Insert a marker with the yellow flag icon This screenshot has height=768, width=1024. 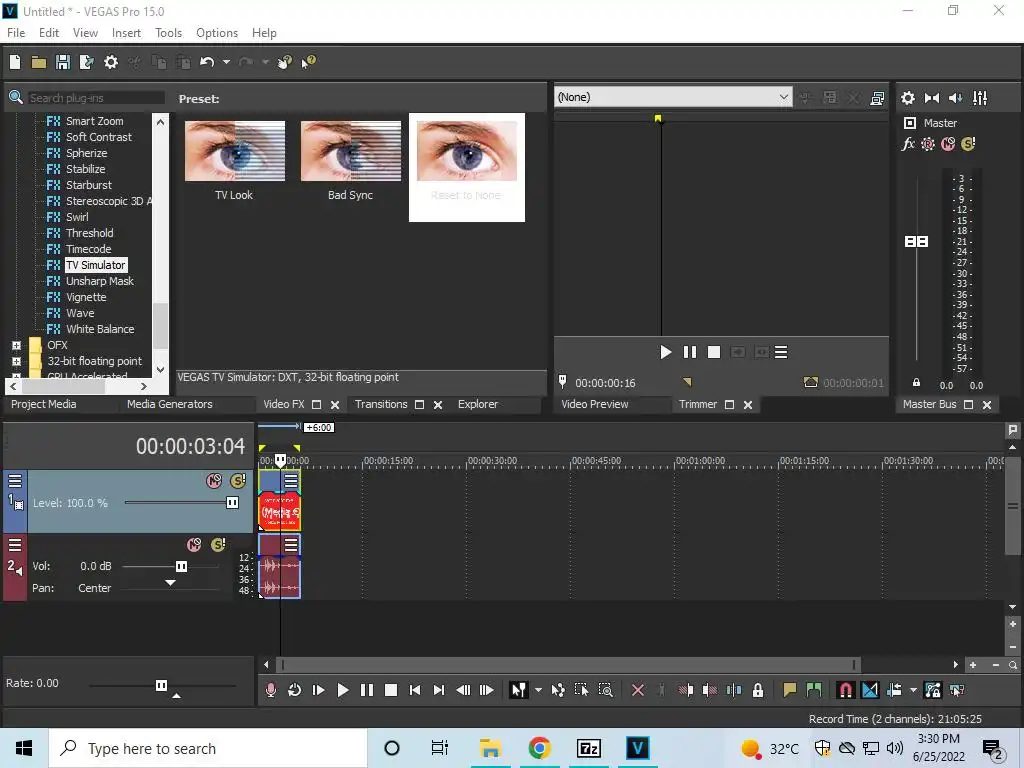(790, 690)
